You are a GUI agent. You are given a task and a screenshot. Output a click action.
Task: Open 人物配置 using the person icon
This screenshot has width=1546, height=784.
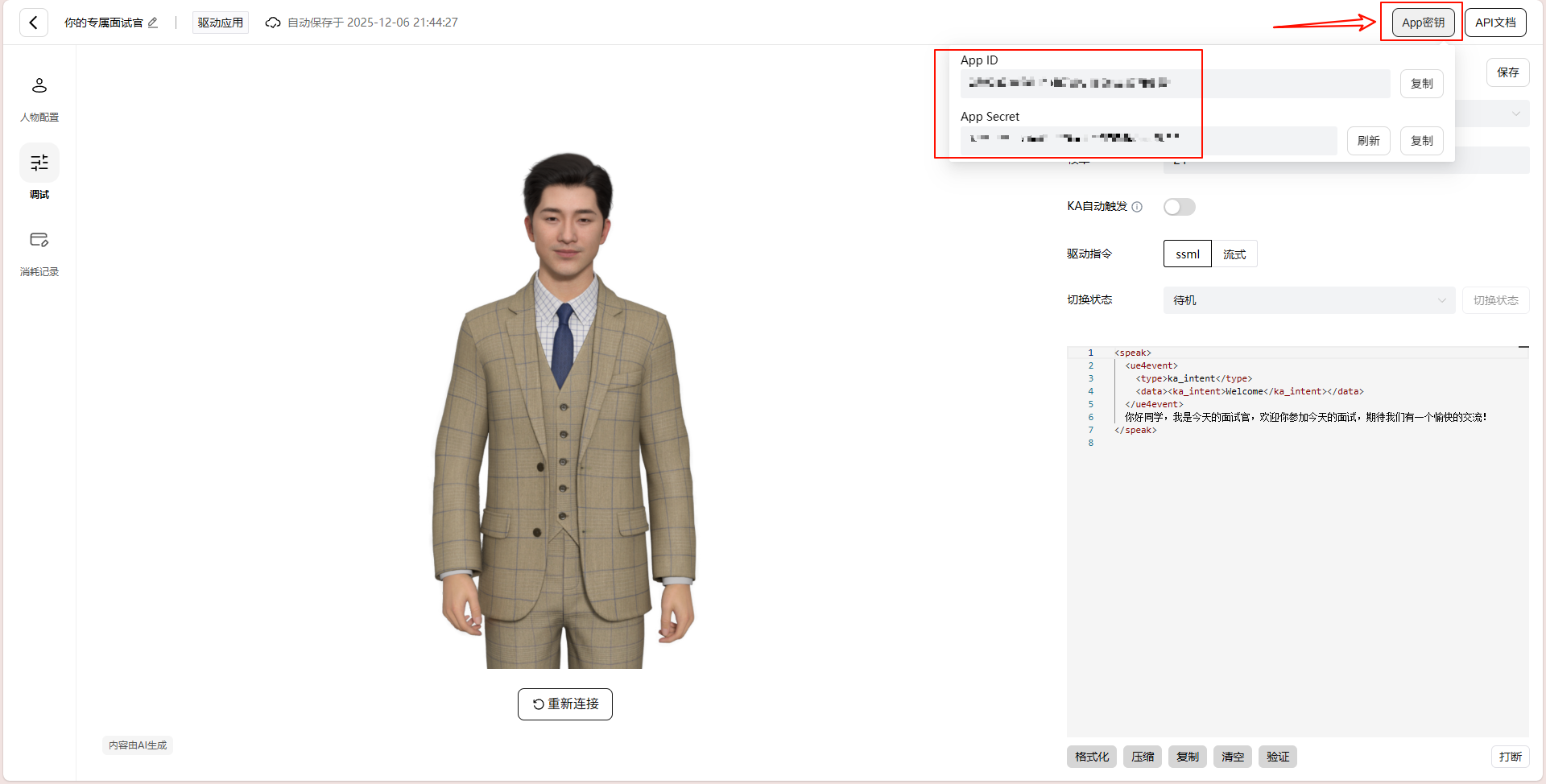(39, 85)
